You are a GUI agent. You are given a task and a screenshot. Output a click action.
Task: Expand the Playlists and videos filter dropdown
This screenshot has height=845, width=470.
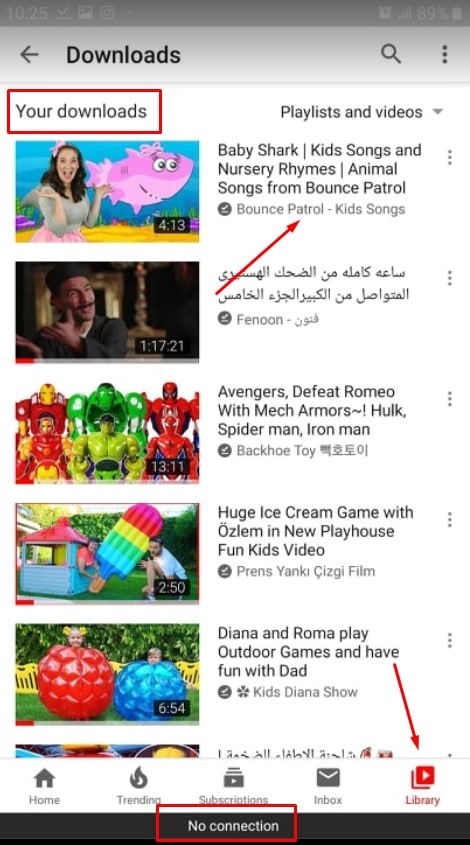pyautogui.click(x=362, y=112)
